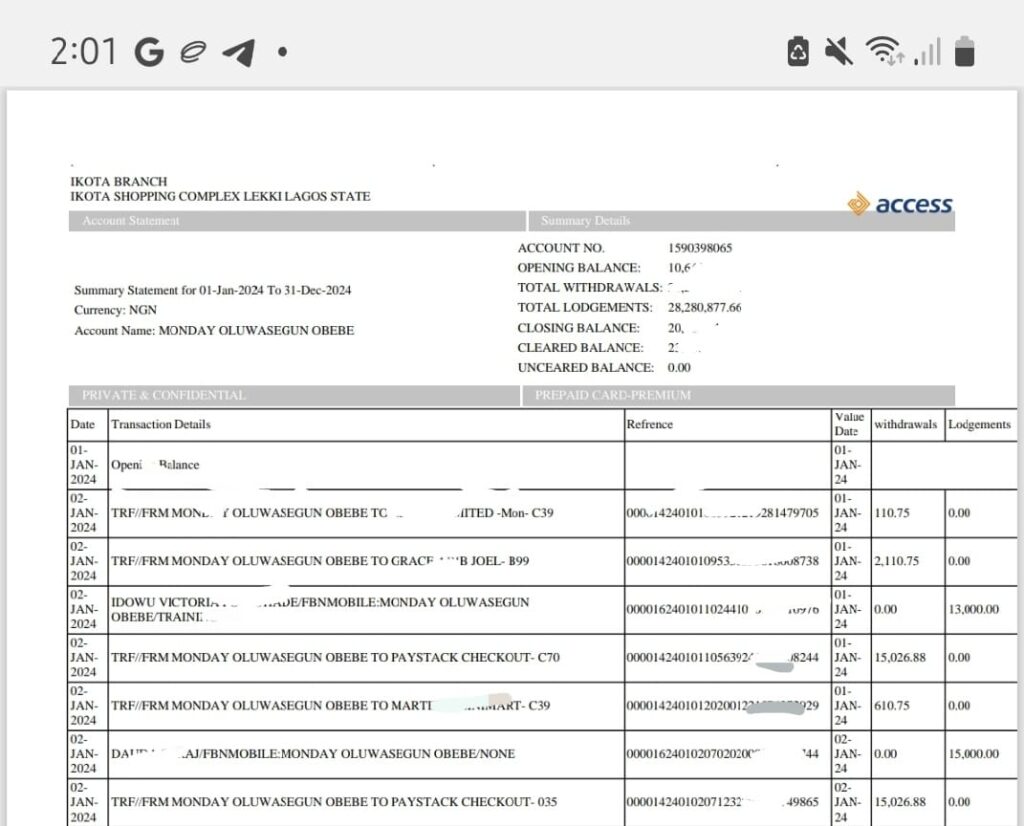Select total lodgements value 28,280,877.66
The image size is (1024, 826).
click(x=705, y=308)
